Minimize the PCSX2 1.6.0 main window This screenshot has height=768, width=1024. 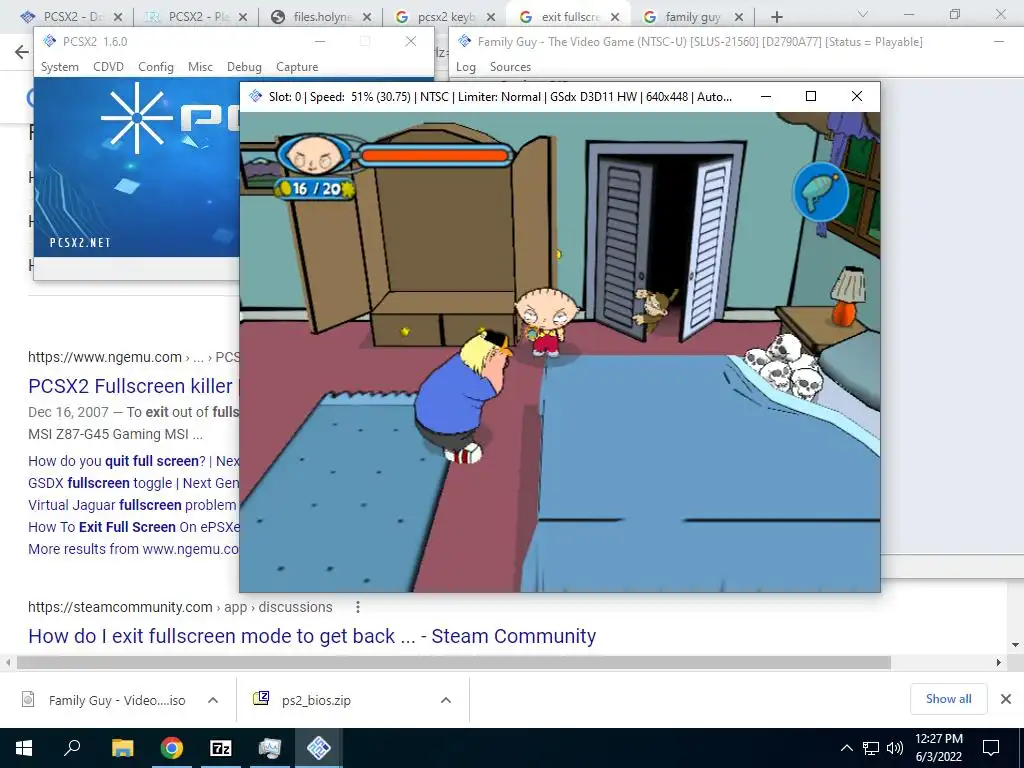point(319,41)
